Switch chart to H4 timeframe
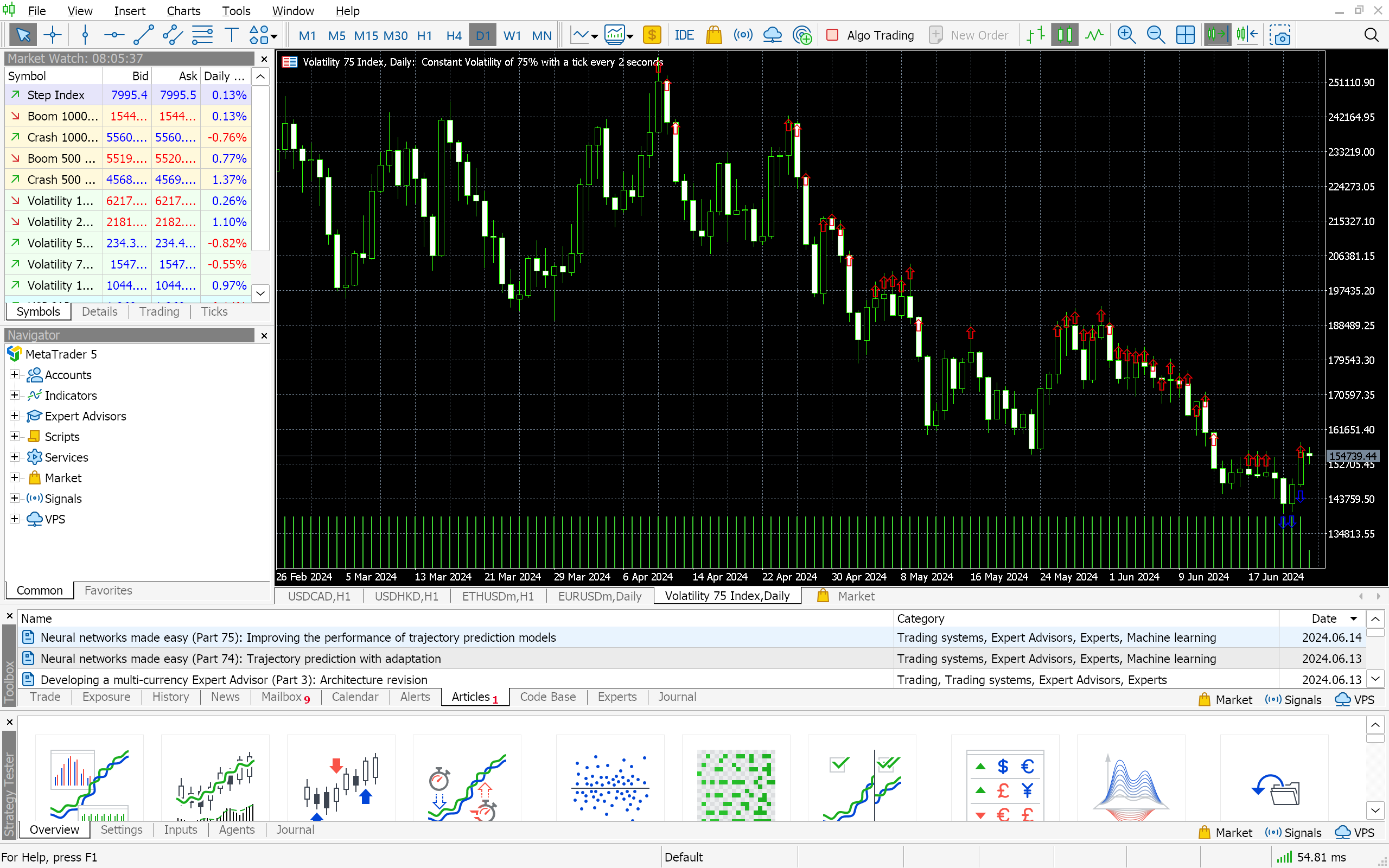This screenshot has width=1389, height=868. pos(454,36)
